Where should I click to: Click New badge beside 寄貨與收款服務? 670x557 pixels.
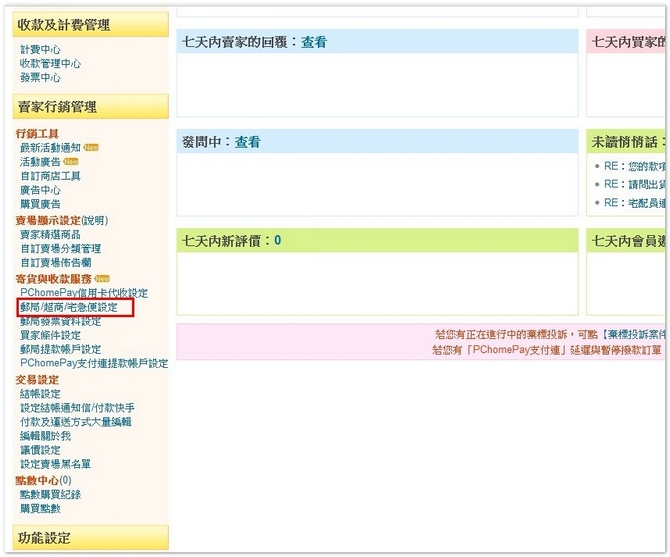pyautogui.click(x=102, y=279)
